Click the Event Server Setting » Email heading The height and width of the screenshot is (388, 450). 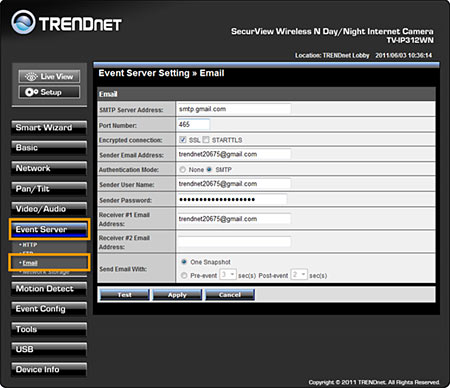[x=161, y=73]
